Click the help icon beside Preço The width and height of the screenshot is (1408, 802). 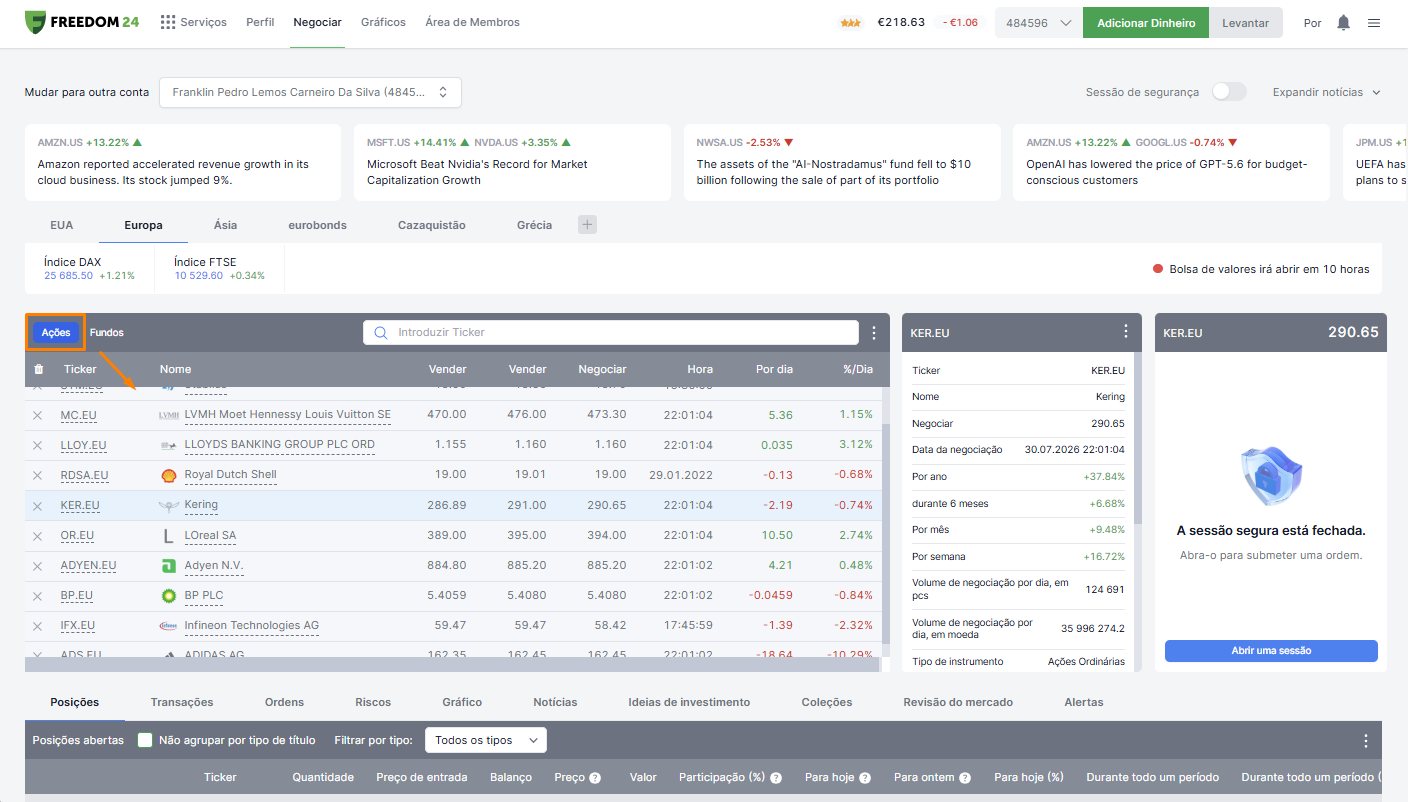595,778
